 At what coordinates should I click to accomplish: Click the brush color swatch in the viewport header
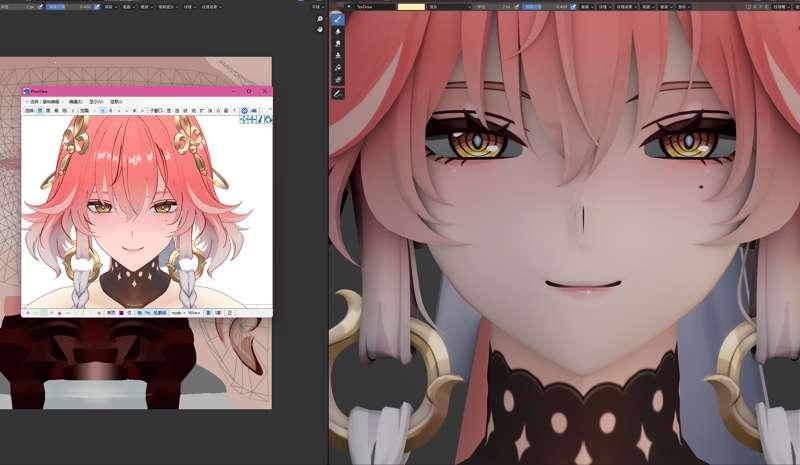tap(411, 7)
